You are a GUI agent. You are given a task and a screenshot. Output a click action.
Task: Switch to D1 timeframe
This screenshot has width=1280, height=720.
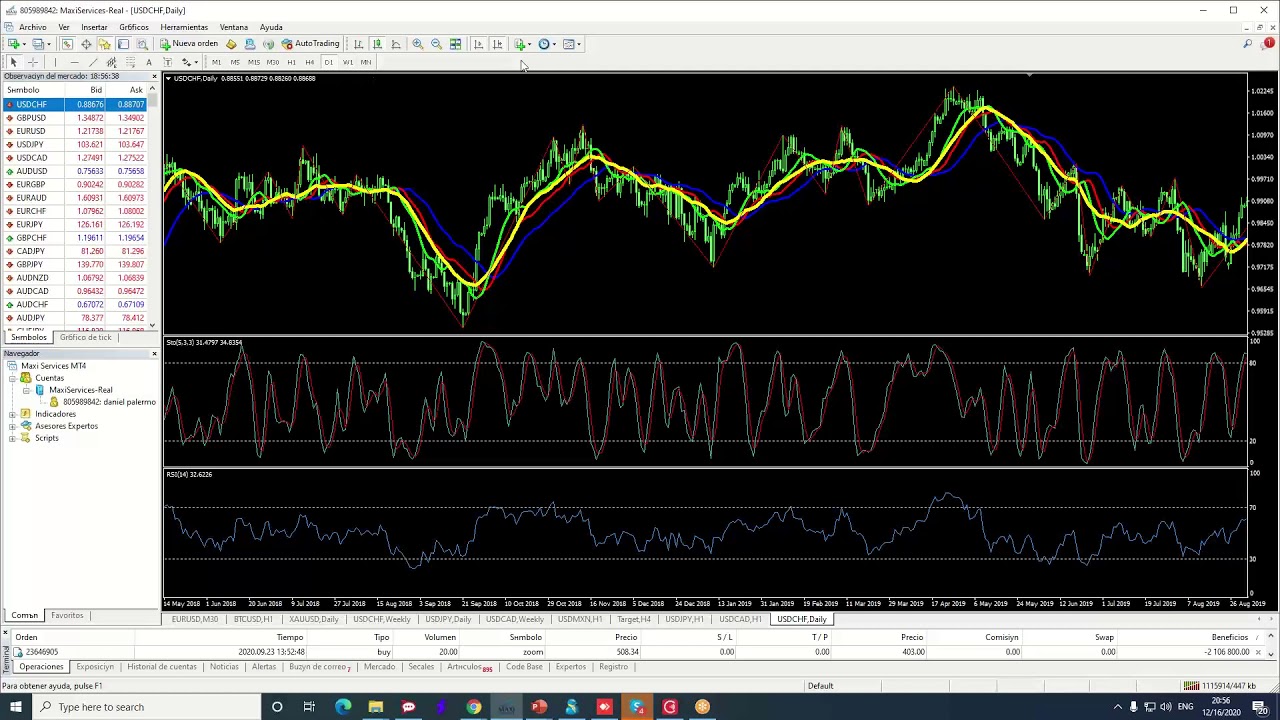329,62
